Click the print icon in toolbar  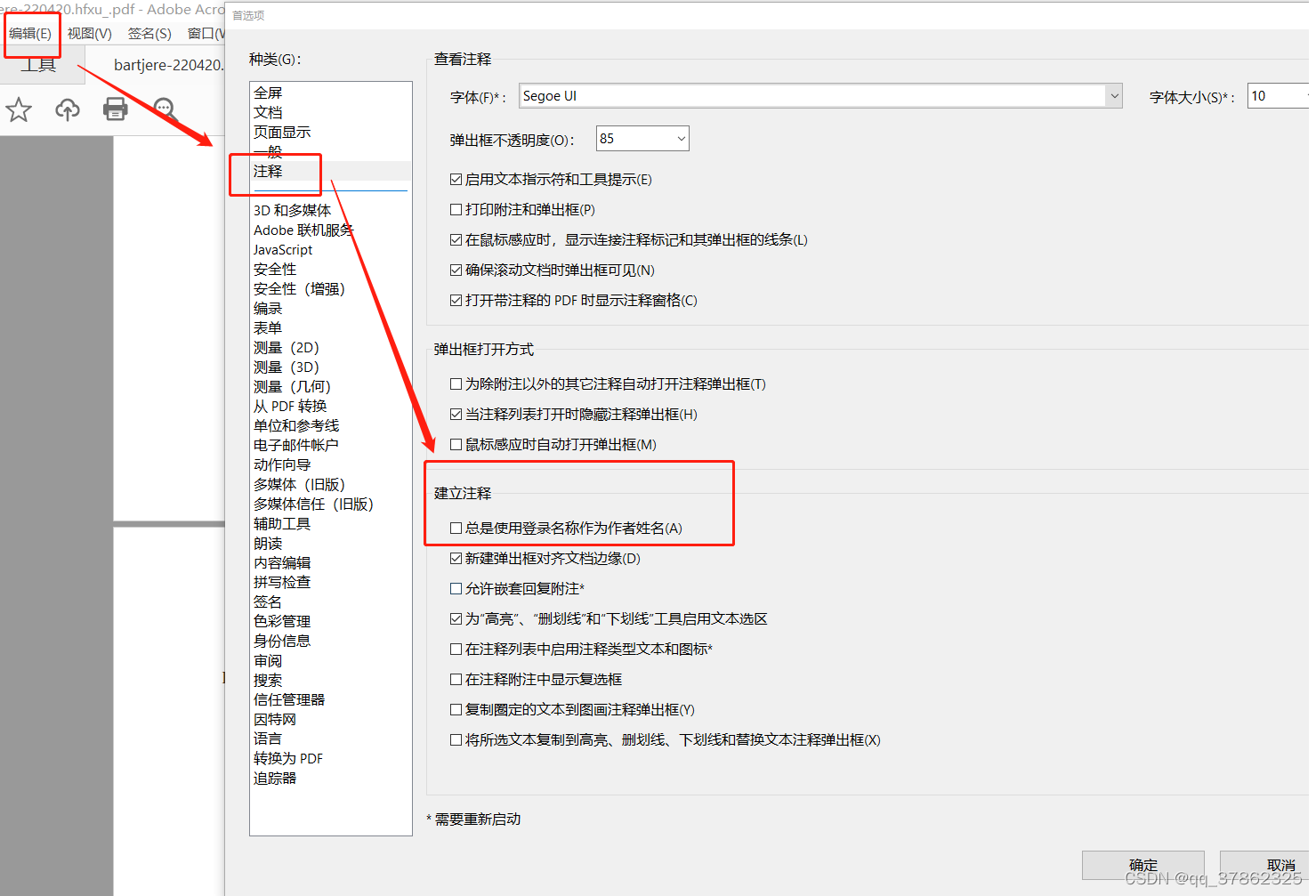(x=116, y=109)
